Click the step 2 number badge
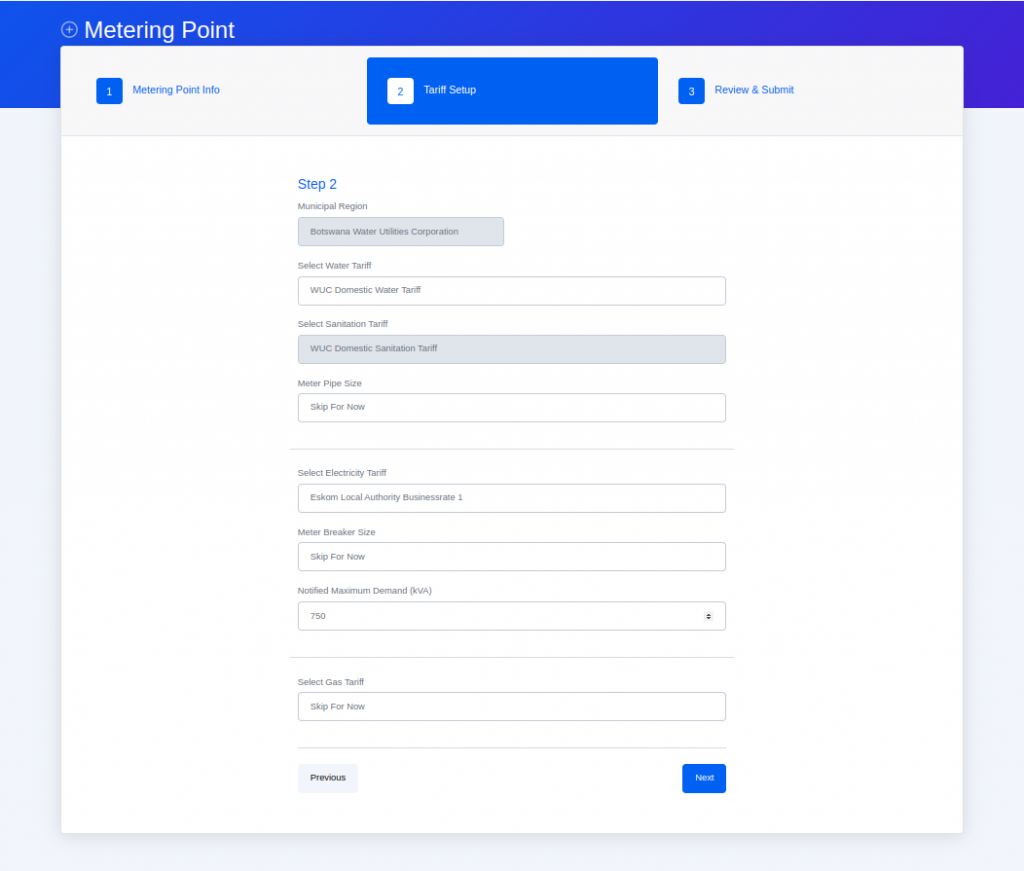Viewport: 1024px width, 871px height. pyautogui.click(x=400, y=90)
